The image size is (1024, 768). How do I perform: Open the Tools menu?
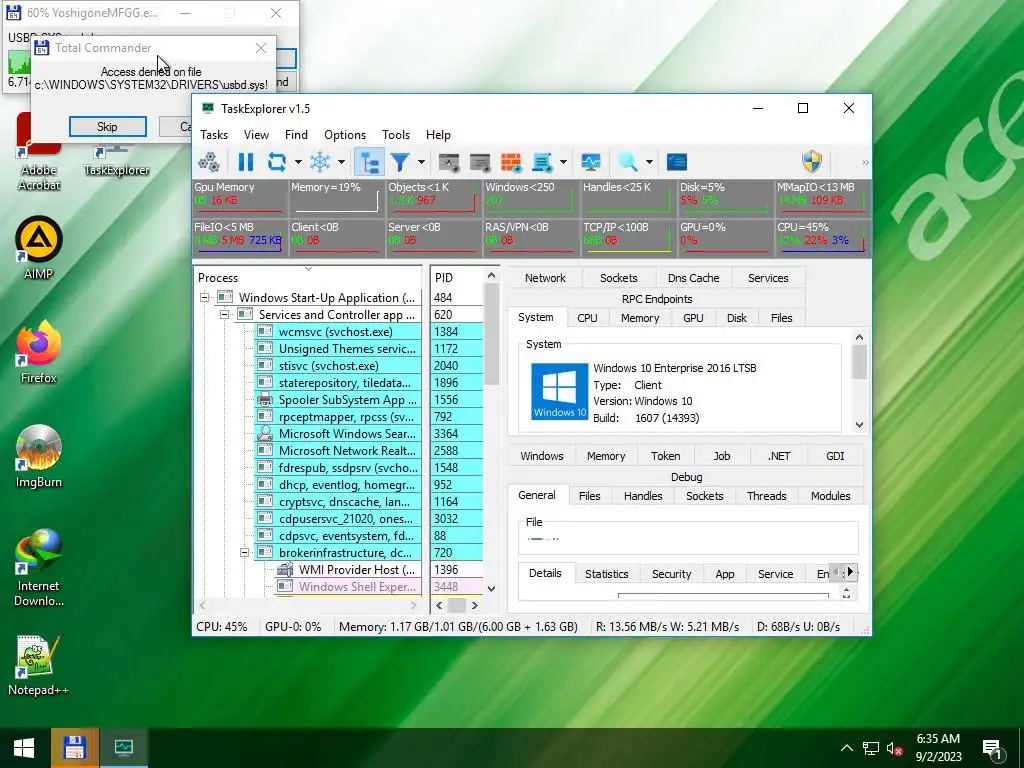(396, 135)
